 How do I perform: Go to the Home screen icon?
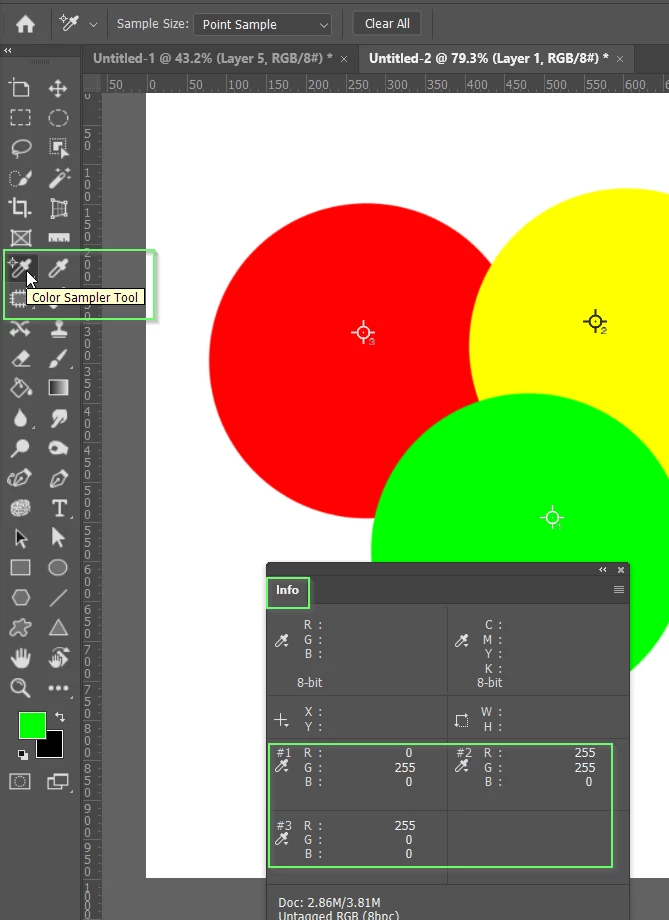point(25,24)
